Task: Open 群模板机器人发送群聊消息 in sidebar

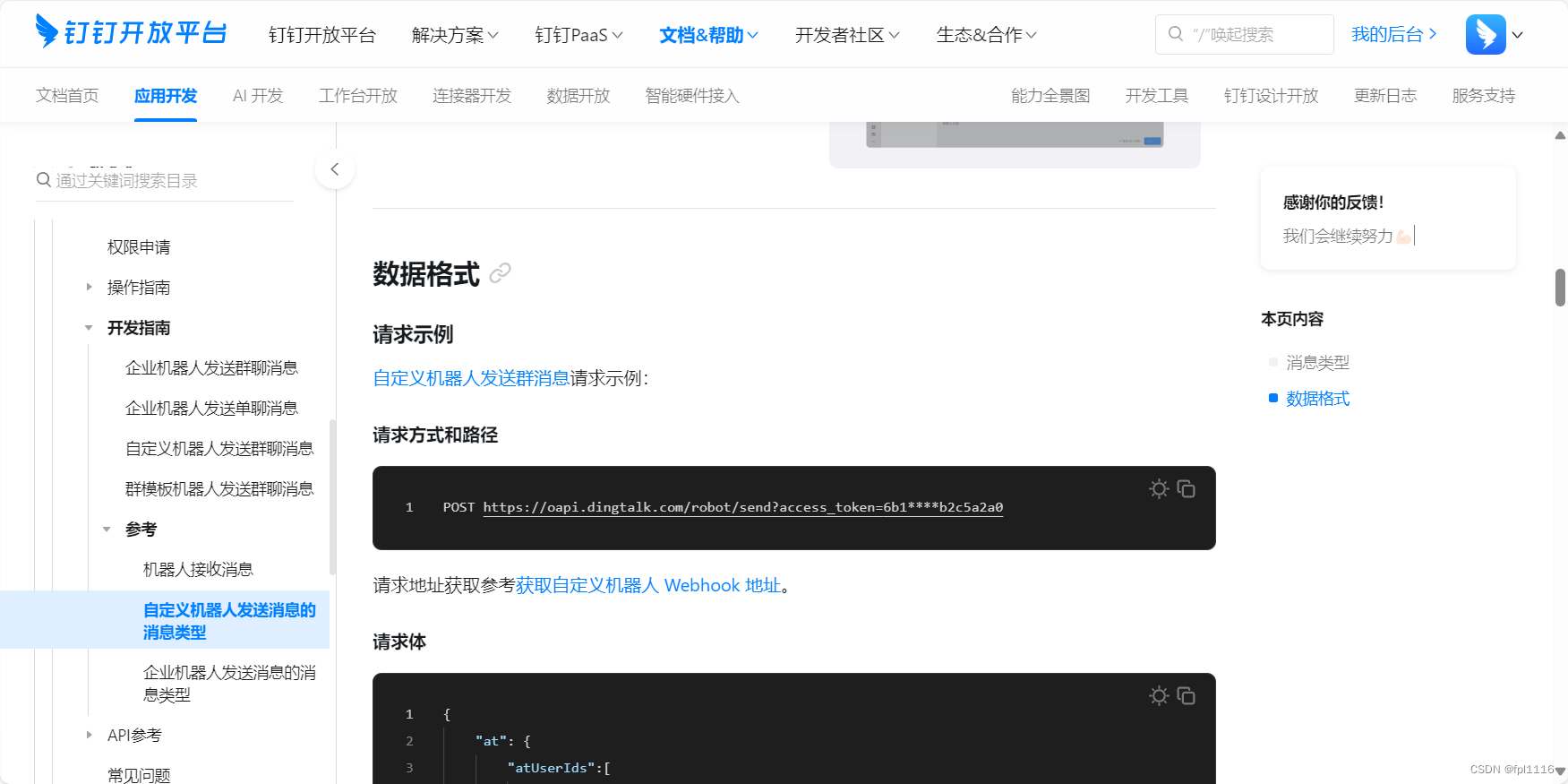Action: pos(219,488)
